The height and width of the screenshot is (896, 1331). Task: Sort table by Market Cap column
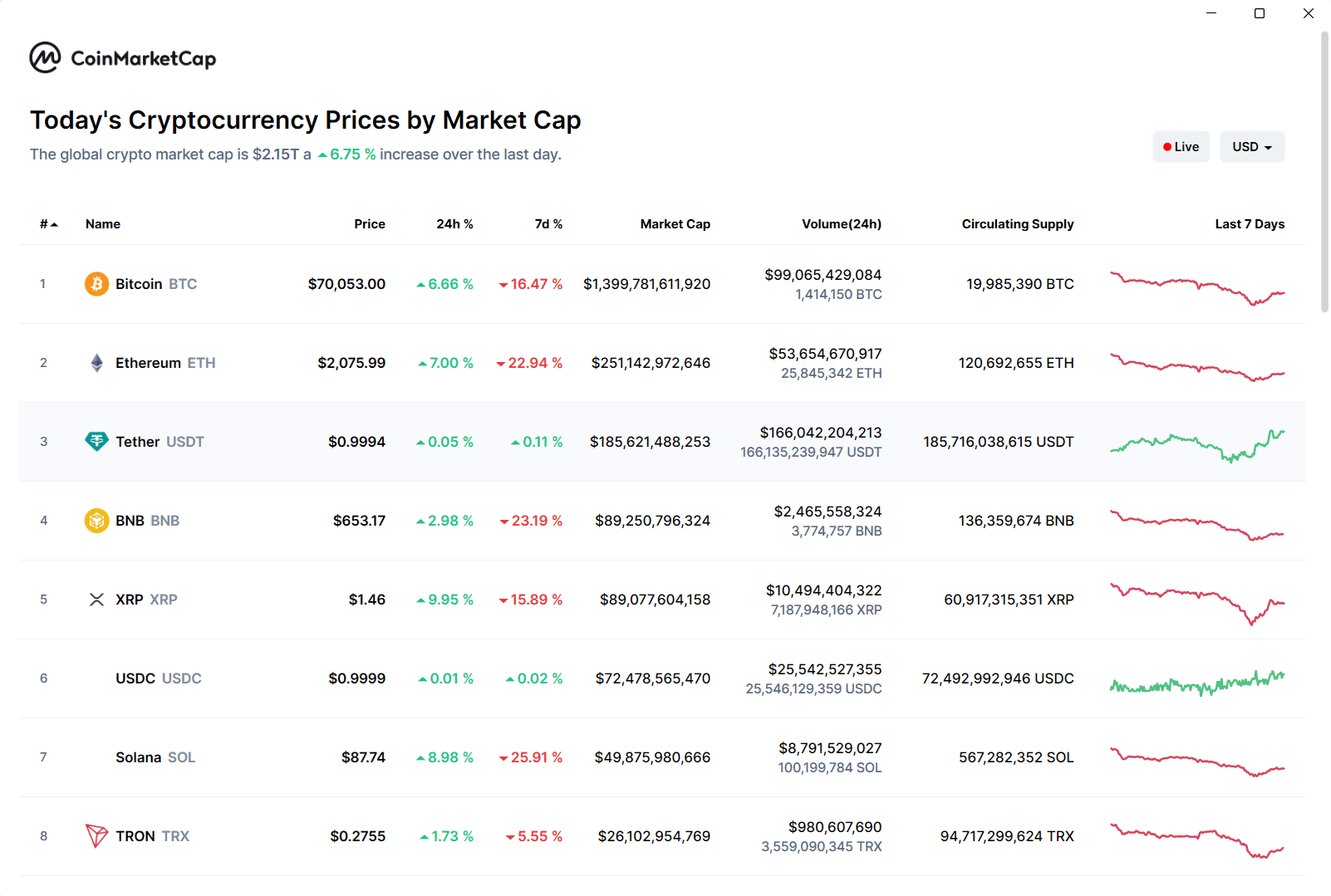click(x=675, y=224)
